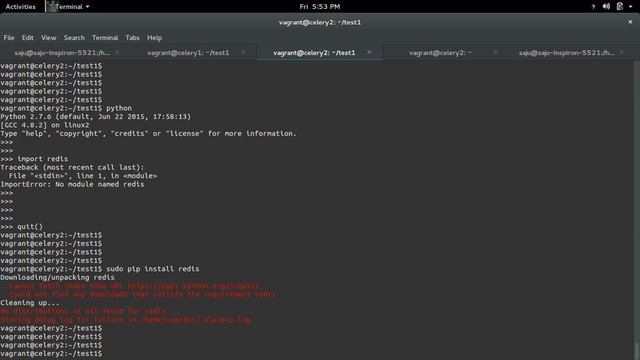640x360 pixels.
Task: Close the last saju@saju-Inspiron tab
Action: tap(622, 53)
